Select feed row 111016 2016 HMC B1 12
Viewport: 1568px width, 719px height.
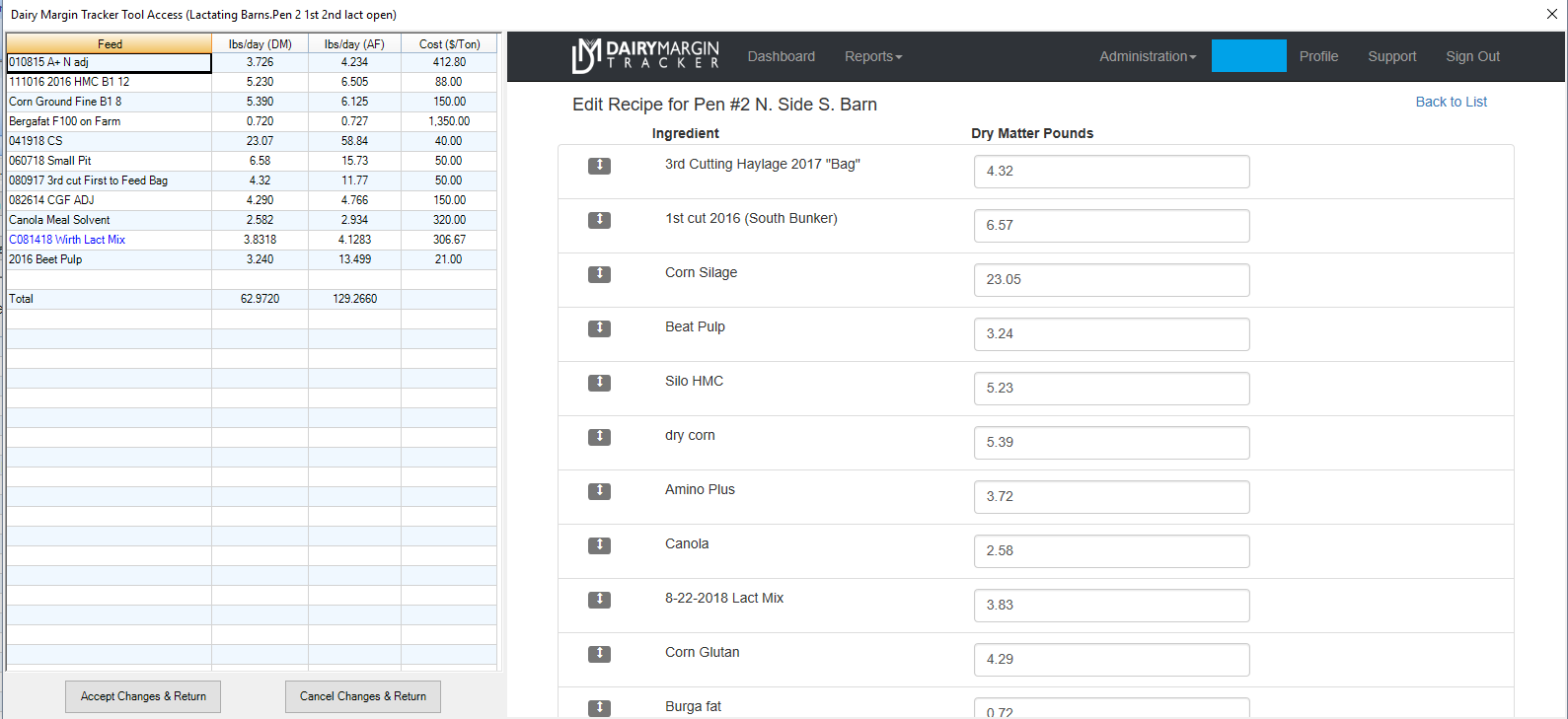109,82
